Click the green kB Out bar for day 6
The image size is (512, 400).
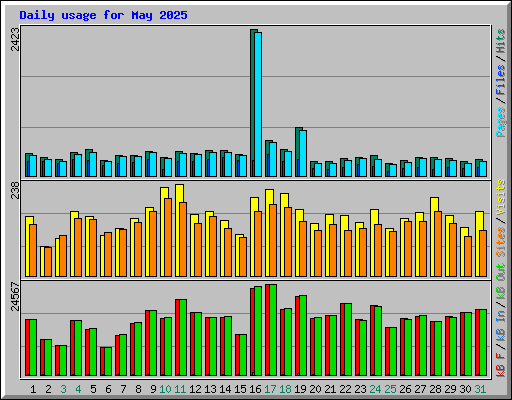[108, 361]
